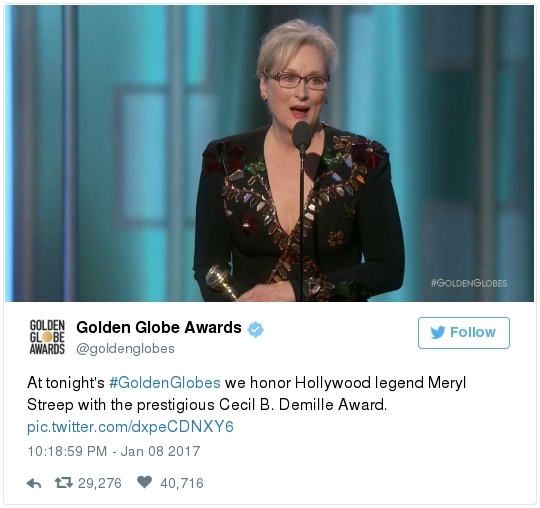
Task: Click the Follow button text
Action: (x=472, y=332)
